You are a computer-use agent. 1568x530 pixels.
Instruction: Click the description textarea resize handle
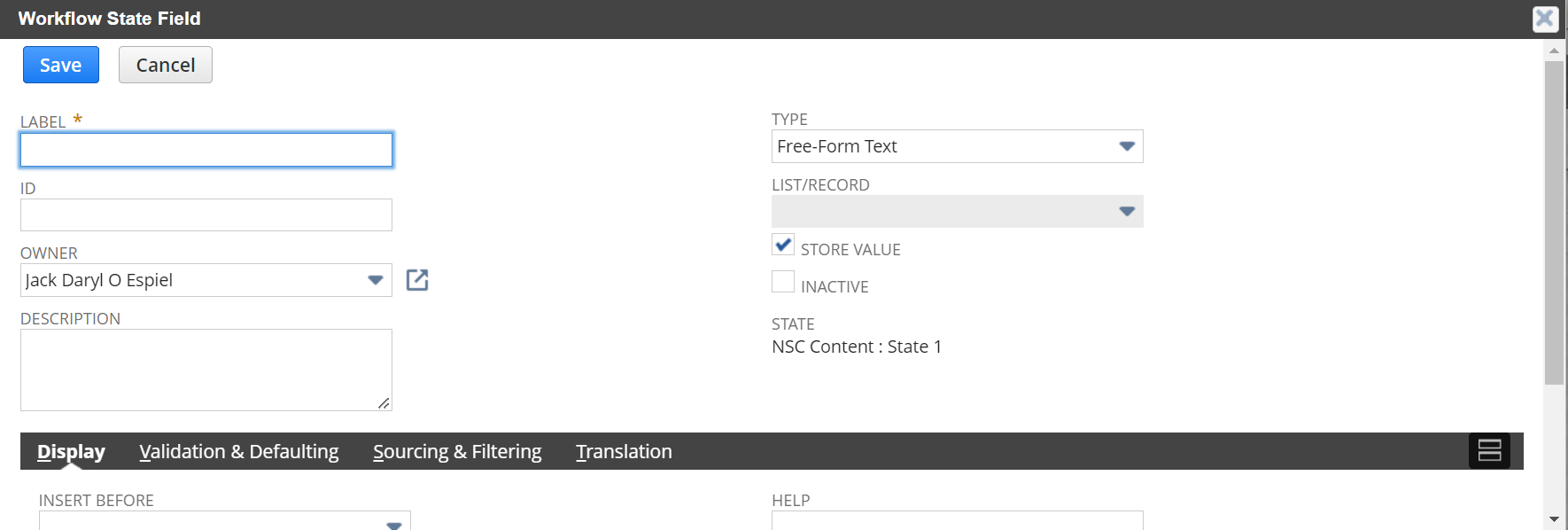tap(384, 403)
